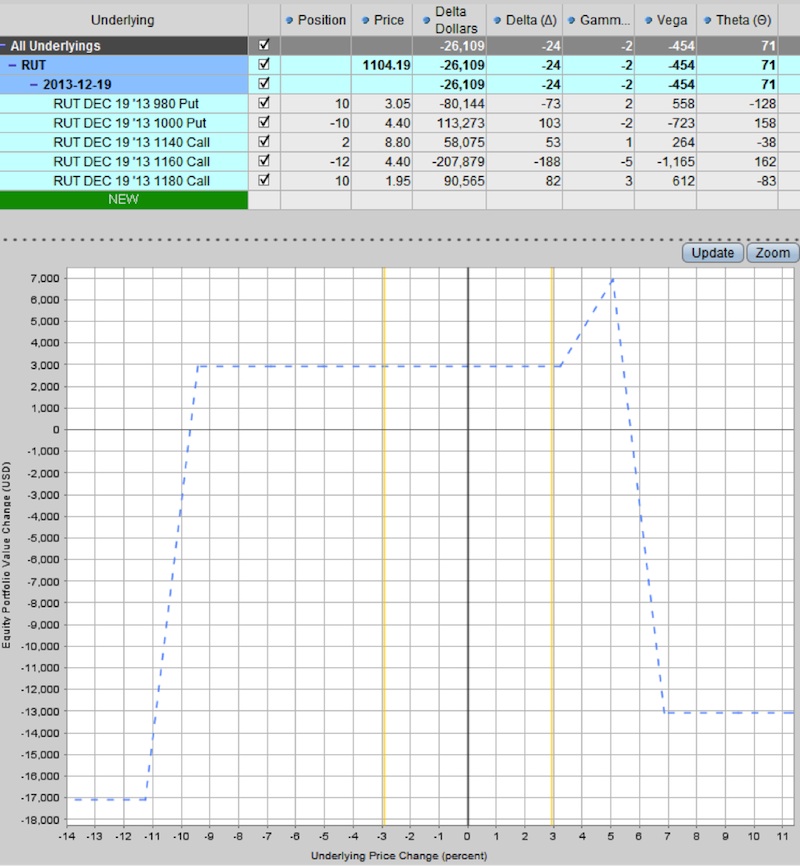The width and height of the screenshot is (800, 866).
Task: Toggle checkbox for RUT 1160 Call
Action: pos(264,161)
